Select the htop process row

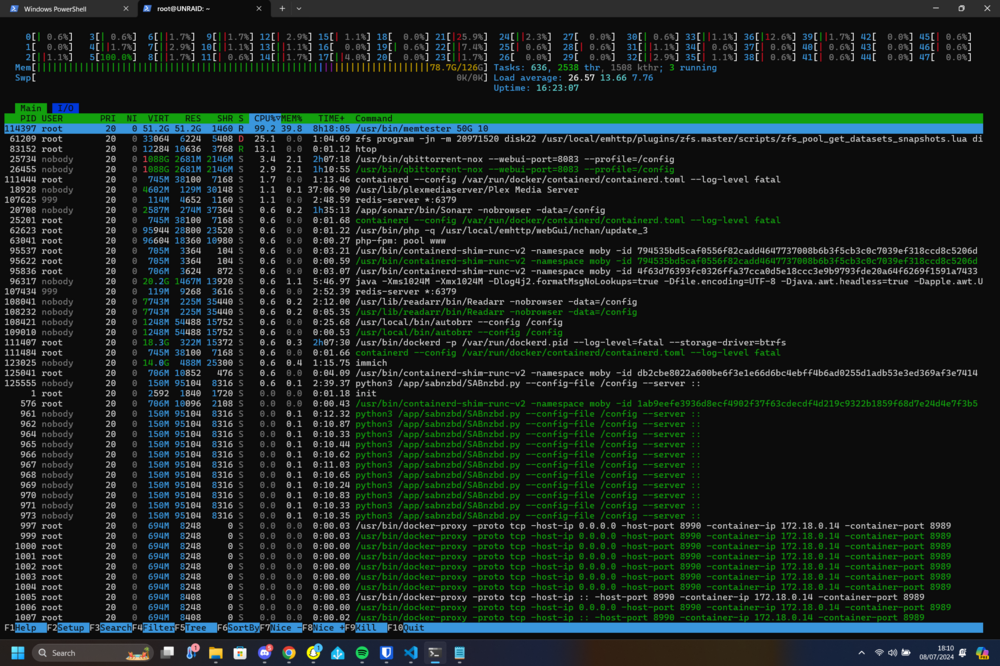(x=494, y=149)
